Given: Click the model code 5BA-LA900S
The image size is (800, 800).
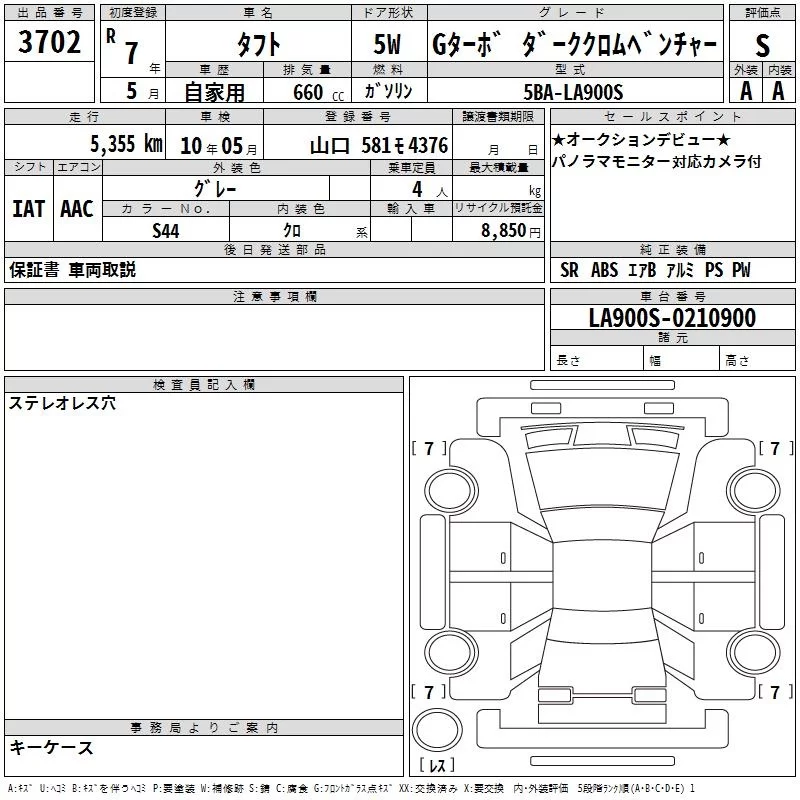Looking at the screenshot, I should (573, 92).
